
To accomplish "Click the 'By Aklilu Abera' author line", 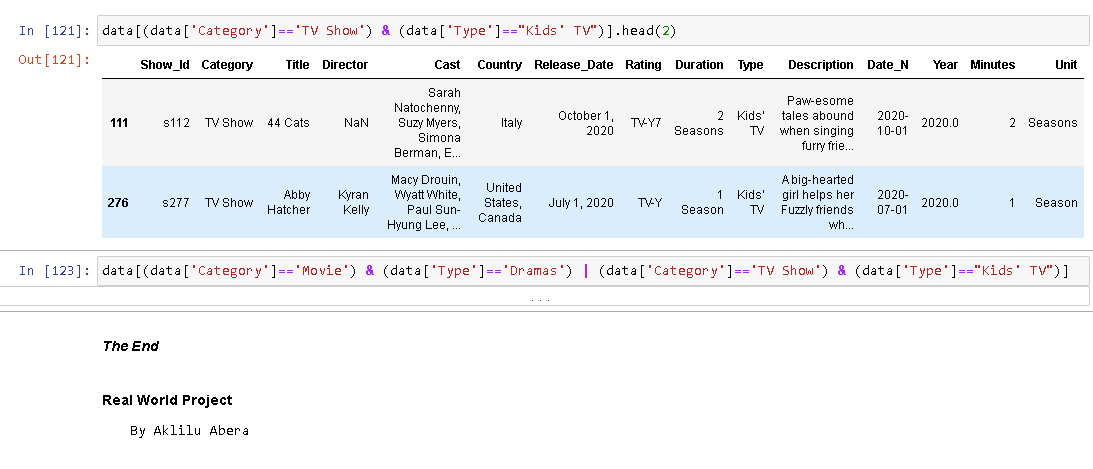I will coord(189,431).
